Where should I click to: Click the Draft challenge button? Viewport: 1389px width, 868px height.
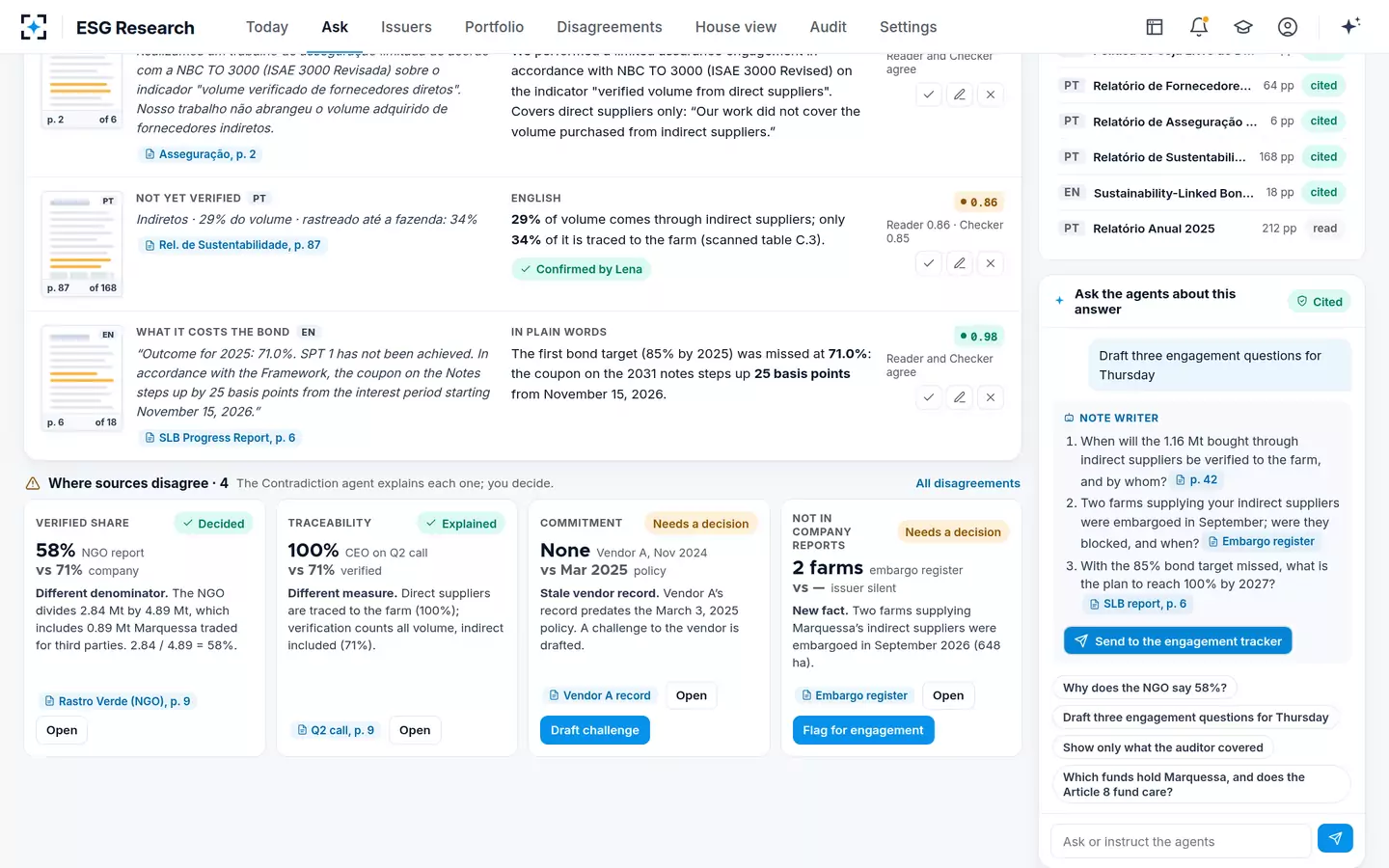pos(595,730)
